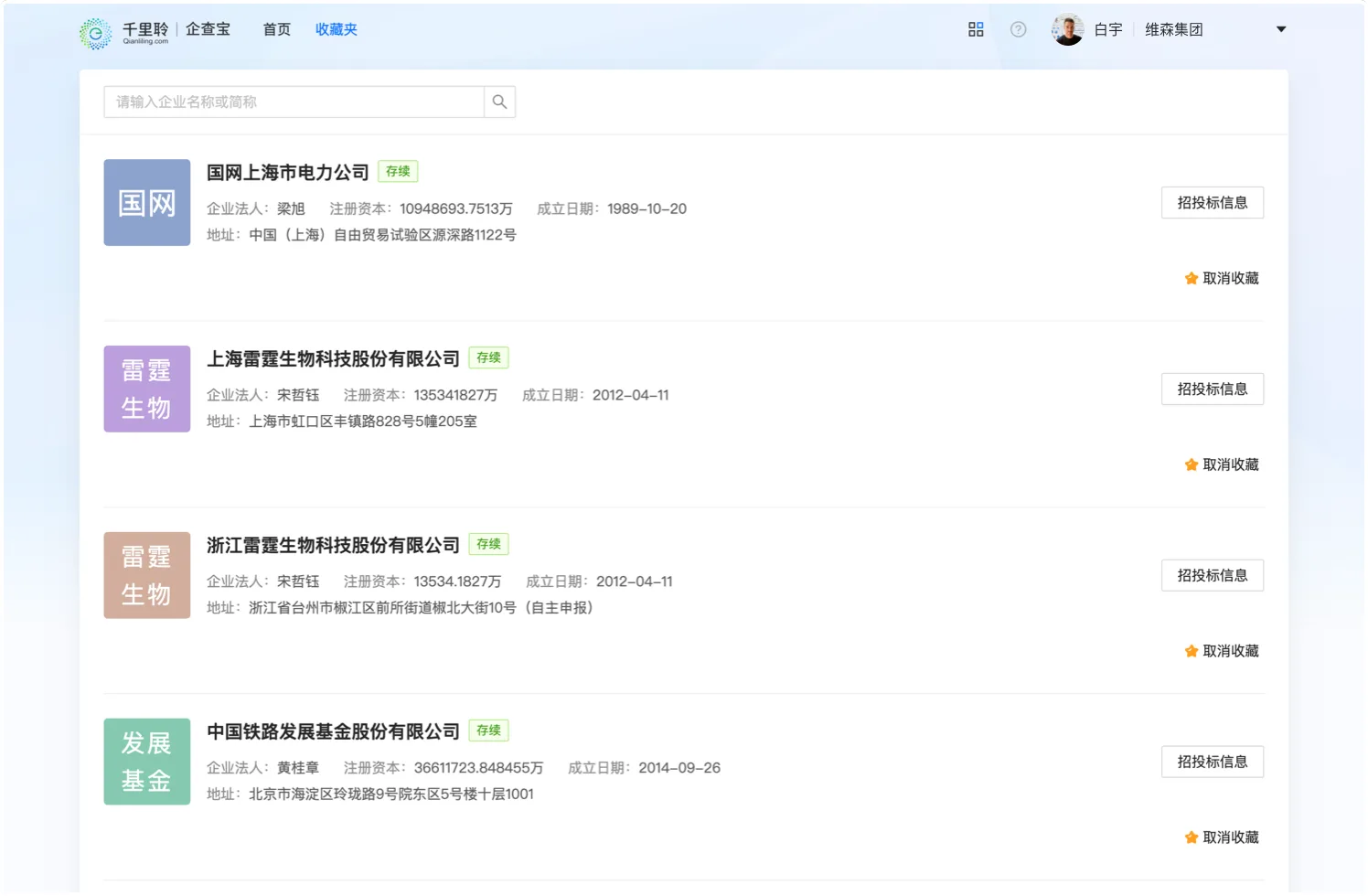Click the 白宇 username
Viewport: 1368px width, 896px height.
[x=1108, y=30]
